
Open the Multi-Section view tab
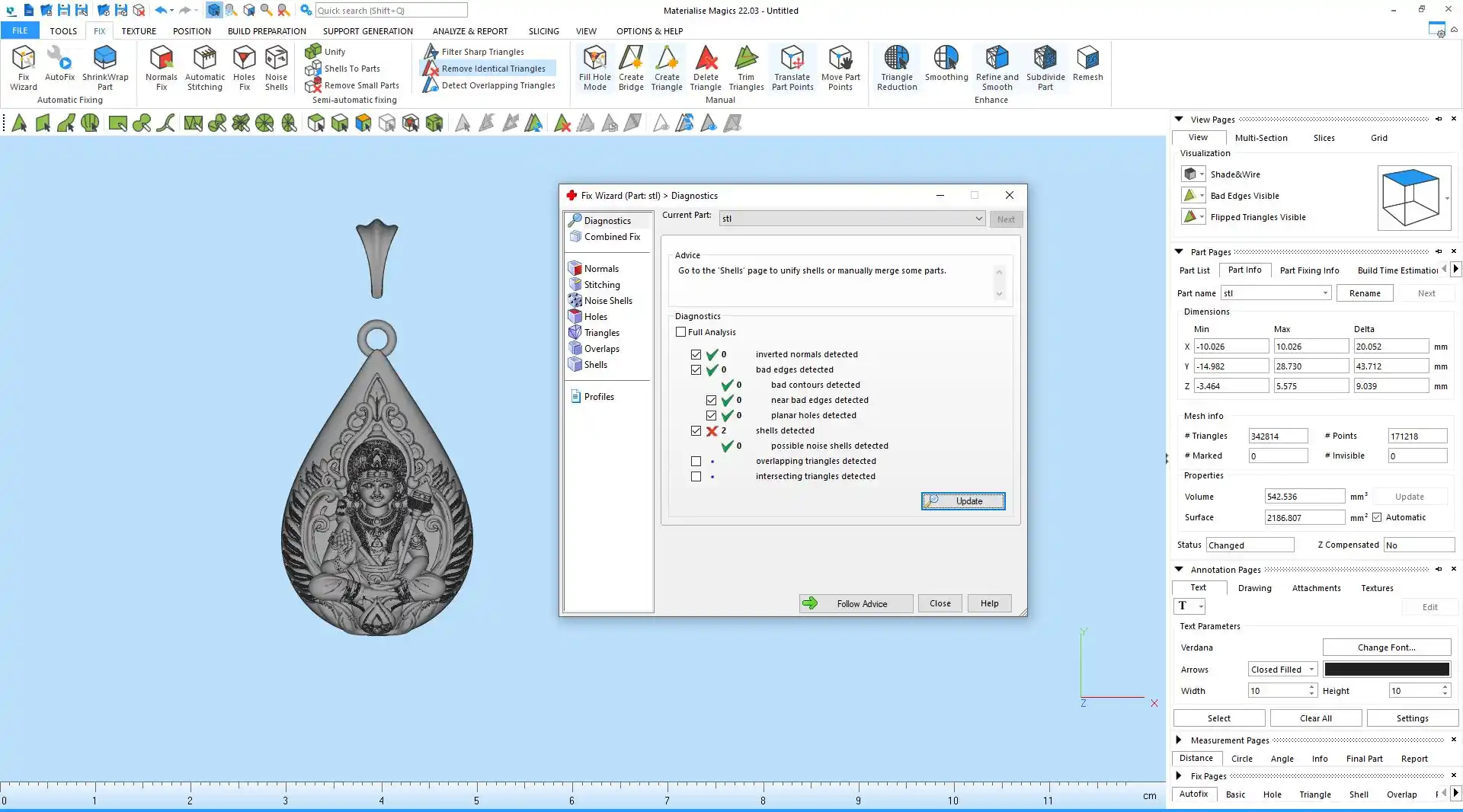click(x=1260, y=138)
